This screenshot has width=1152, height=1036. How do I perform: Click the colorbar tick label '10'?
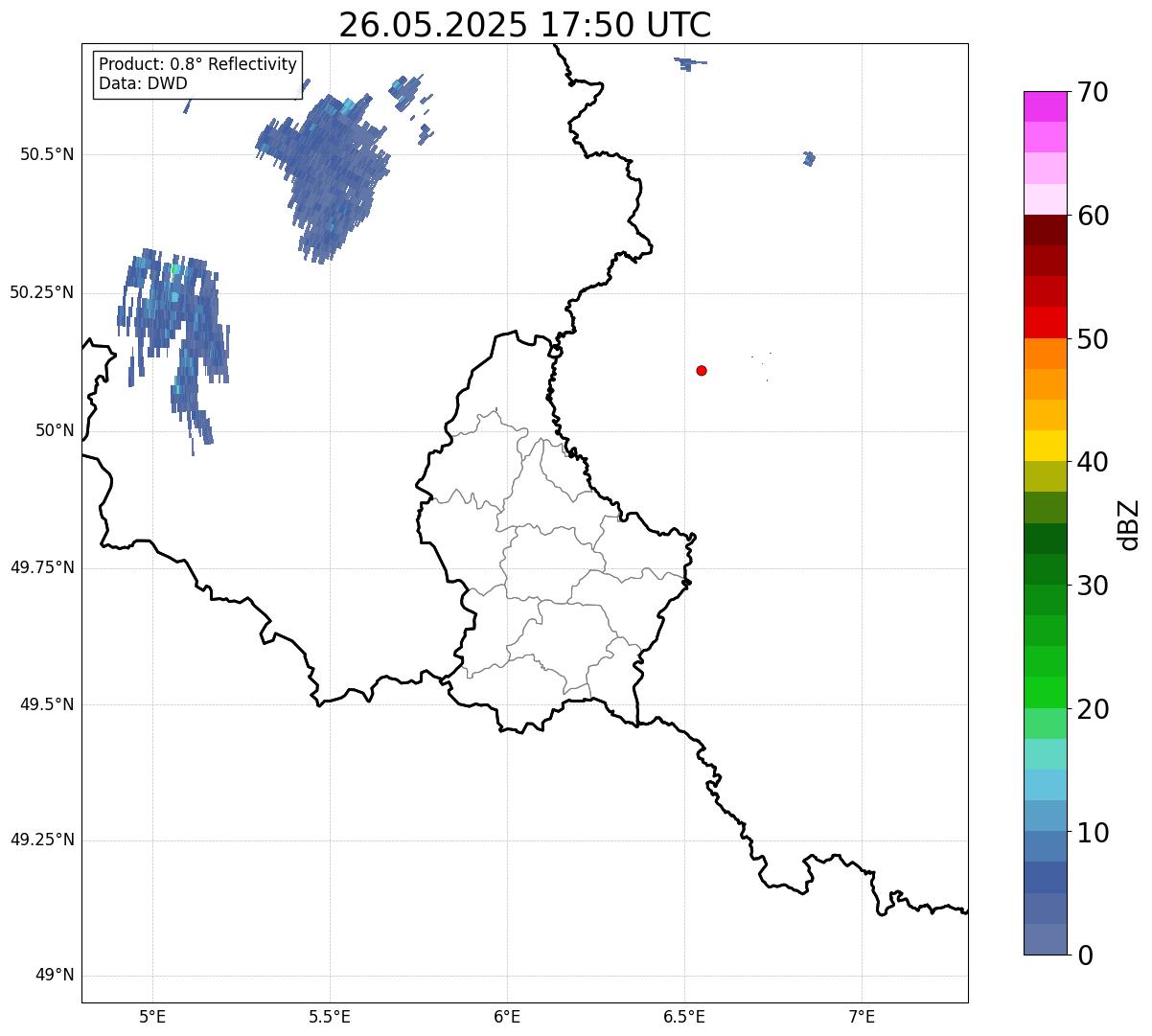click(1093, 833)
